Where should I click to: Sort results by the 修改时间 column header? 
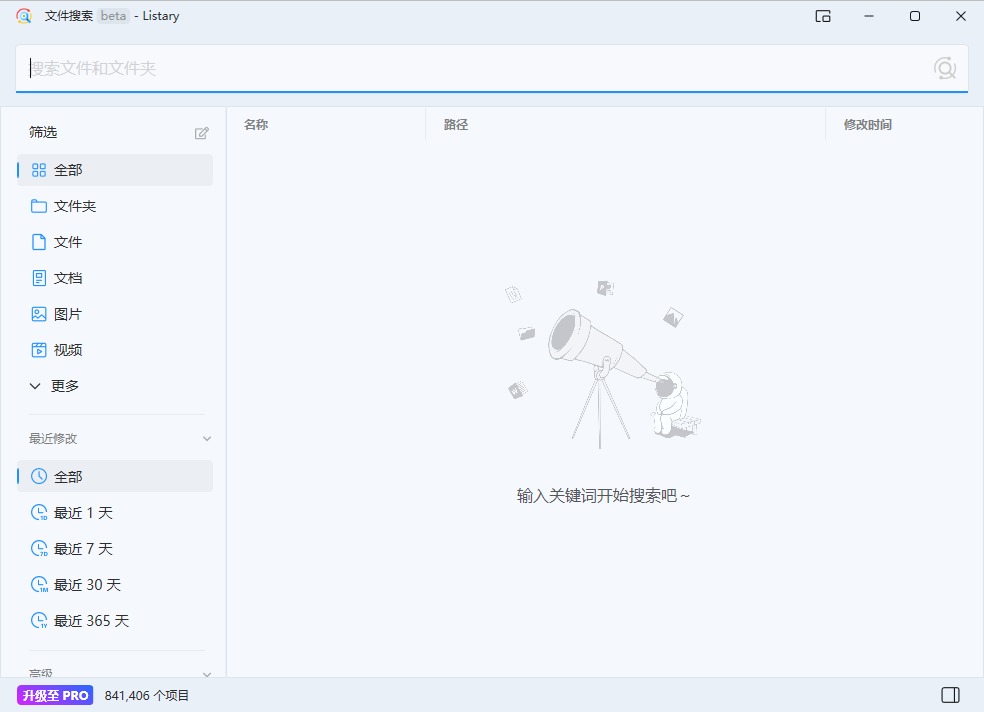click(866, 124)
